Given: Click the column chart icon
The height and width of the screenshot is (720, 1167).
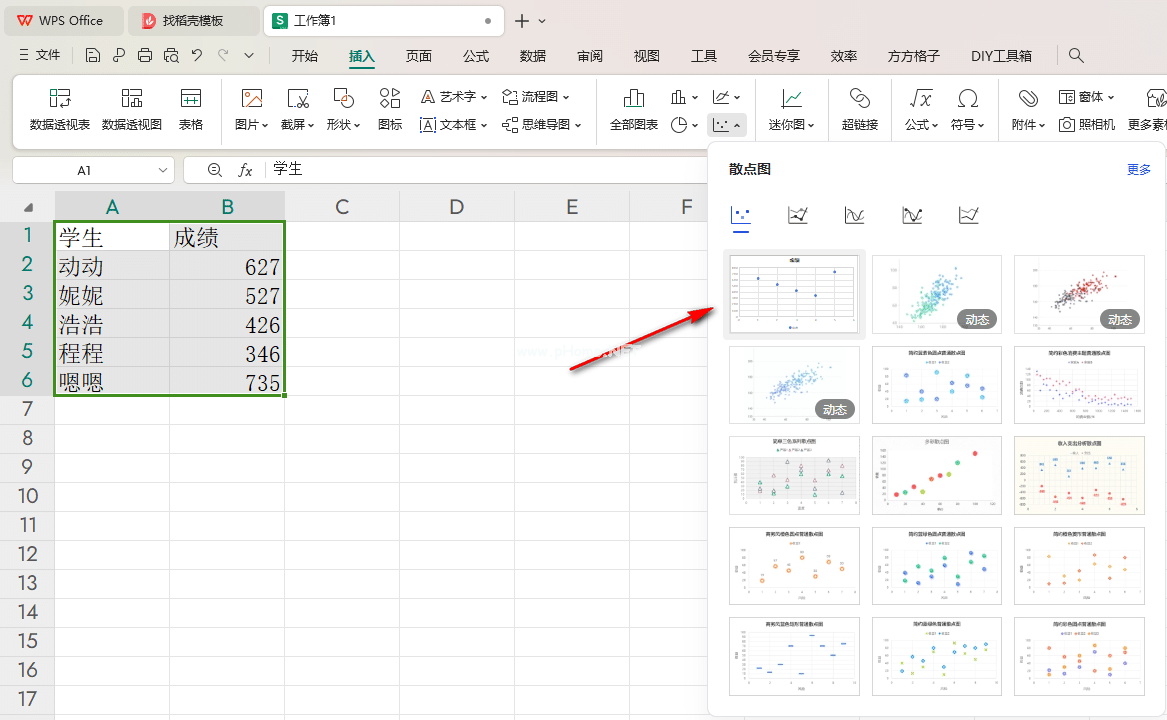Looking at the screenshot, I should (678, 97).
